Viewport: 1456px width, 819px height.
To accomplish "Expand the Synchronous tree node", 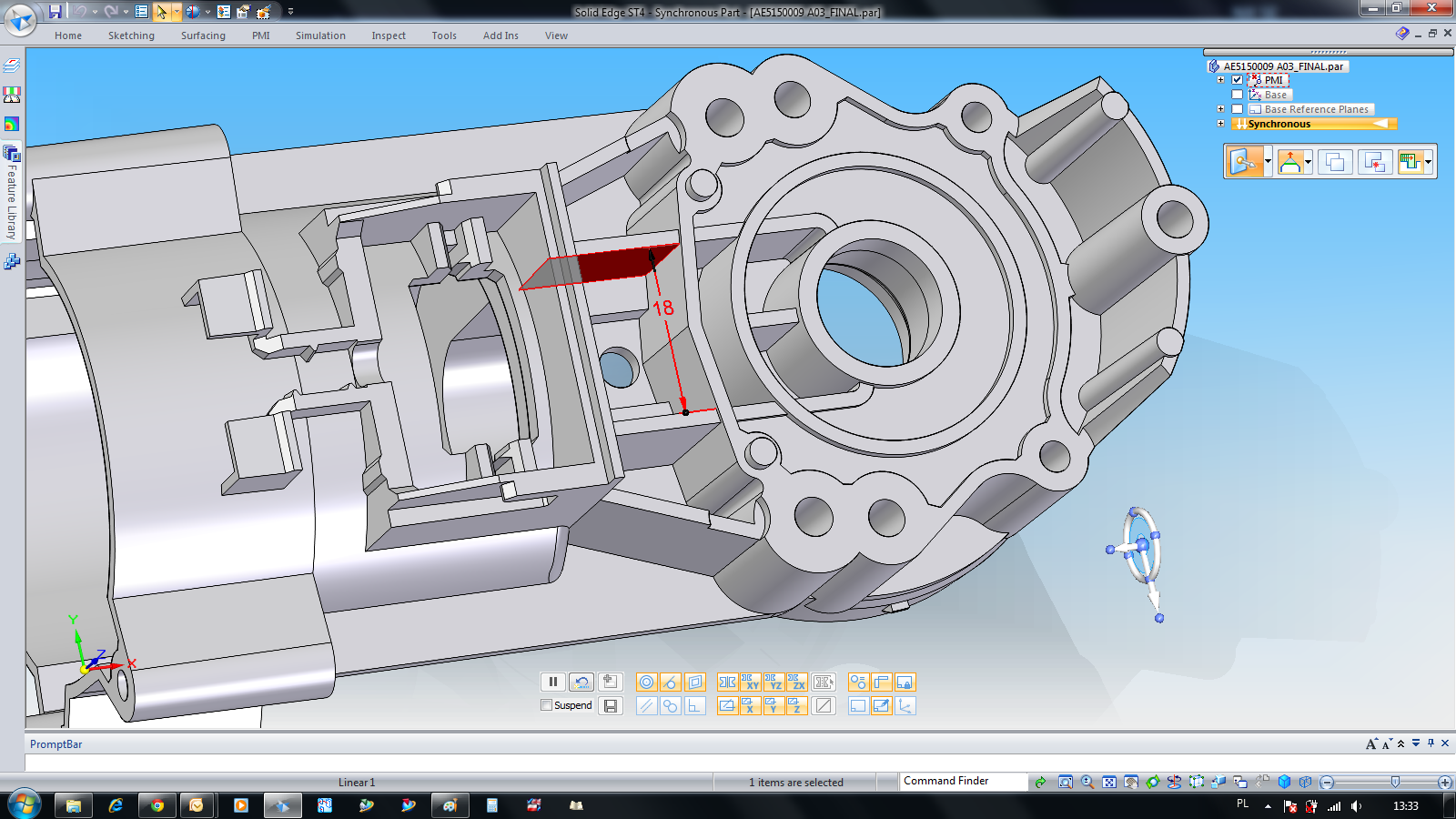I will tap(1221, 124).
